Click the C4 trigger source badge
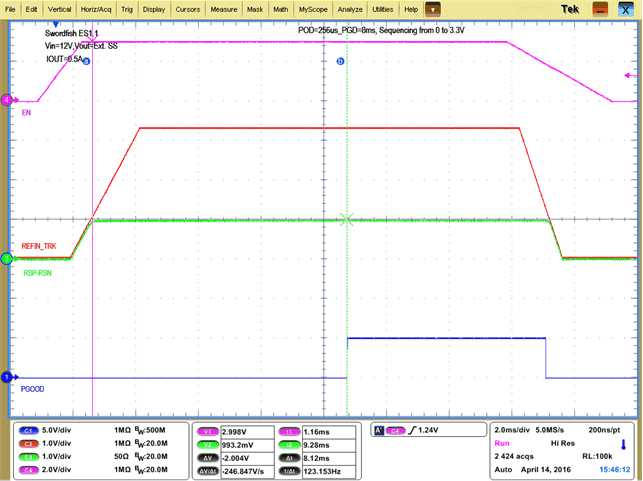 (x=395, y=431)
